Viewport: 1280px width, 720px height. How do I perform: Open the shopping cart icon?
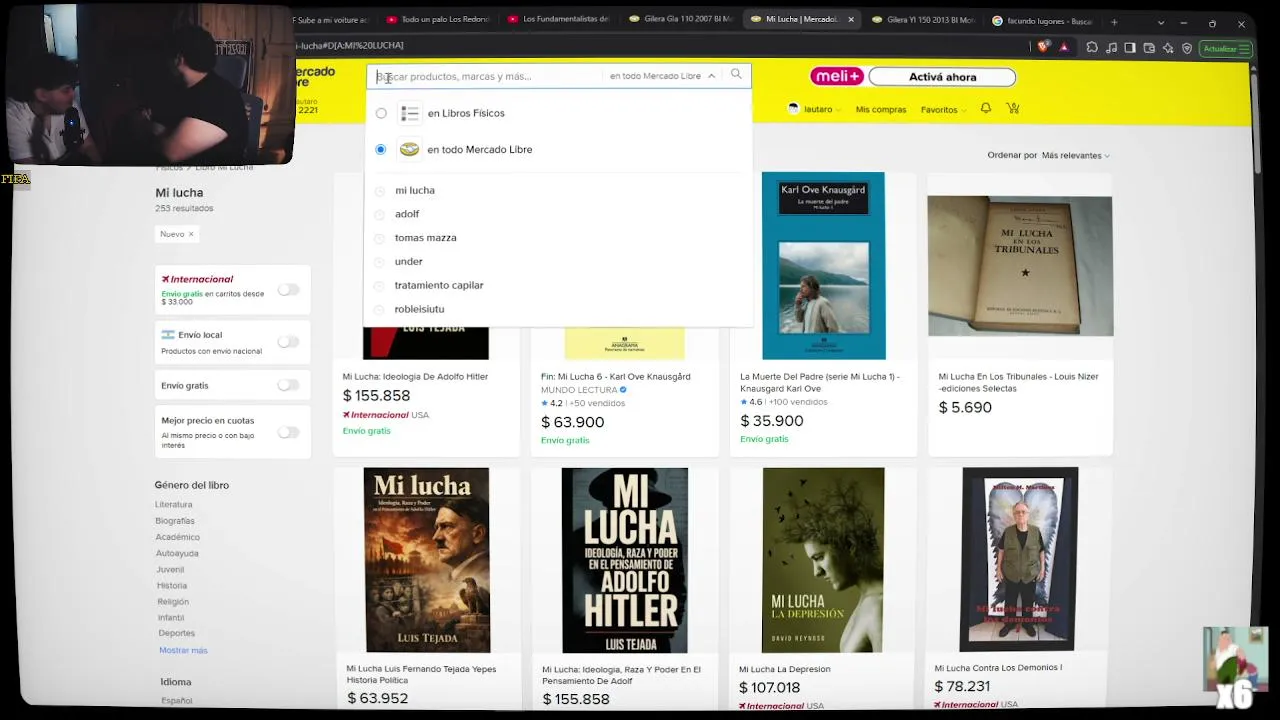tap(1013, 108)
